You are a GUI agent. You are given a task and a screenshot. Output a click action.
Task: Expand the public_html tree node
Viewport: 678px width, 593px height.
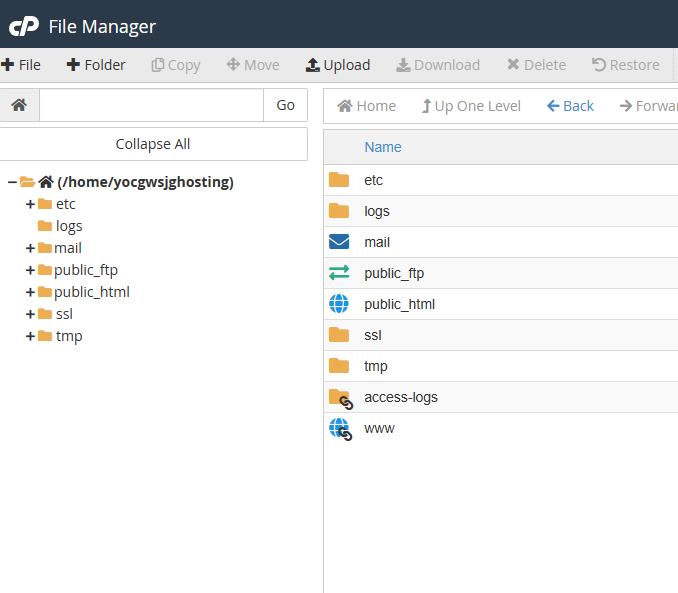(x=30, y=292)
